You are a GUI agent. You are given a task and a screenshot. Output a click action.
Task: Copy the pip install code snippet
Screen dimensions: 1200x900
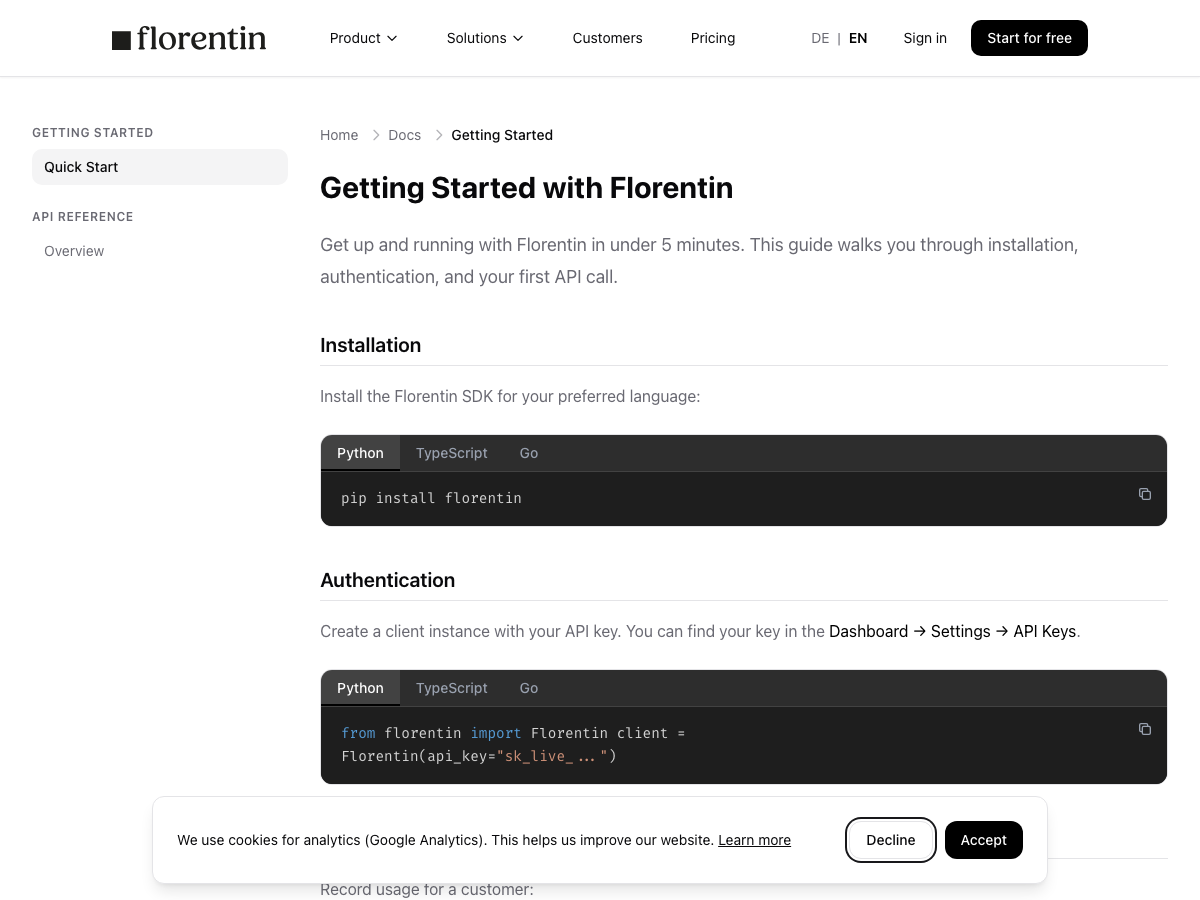pyautogui.click(x=1144, y=494)
